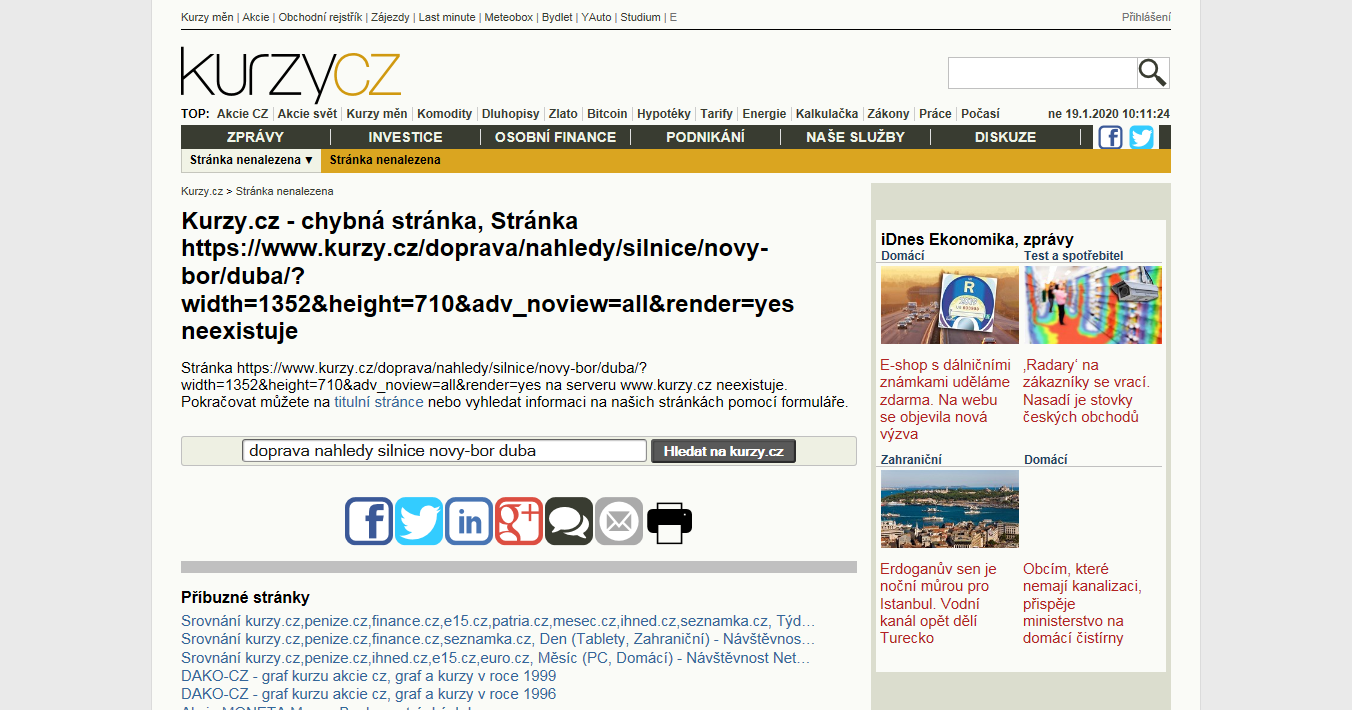The image size is (1352, 710).
Task: Open the 'Obchodní rejstřík' top link
Action: click(320, 17)
